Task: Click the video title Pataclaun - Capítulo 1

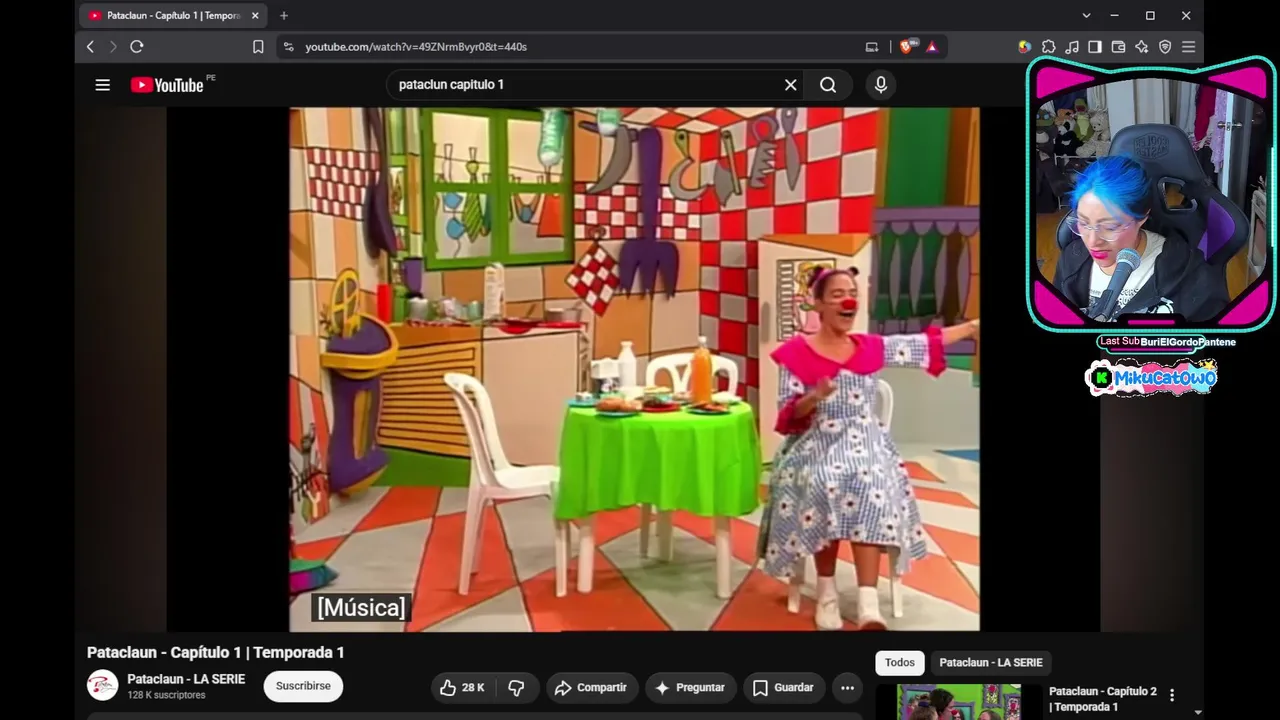Action: point(216,653)
